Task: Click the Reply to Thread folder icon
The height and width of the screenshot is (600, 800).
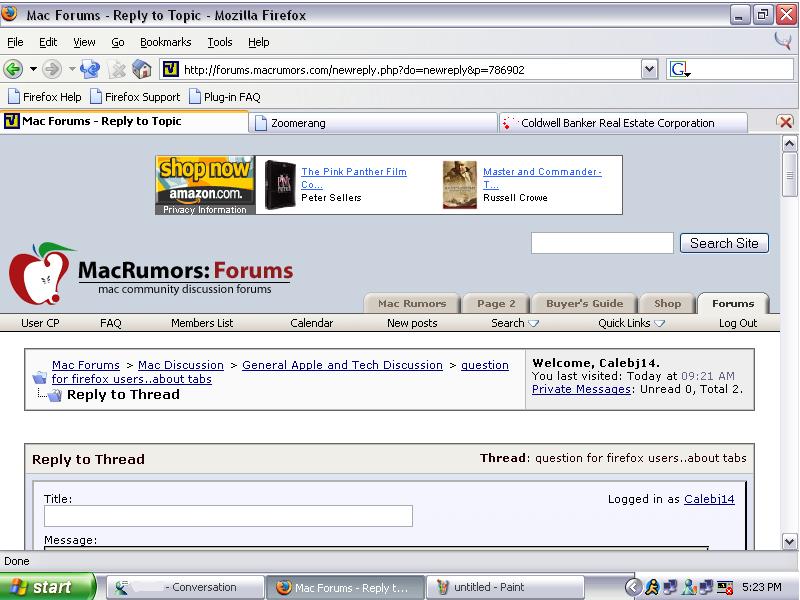Action: 55,394
